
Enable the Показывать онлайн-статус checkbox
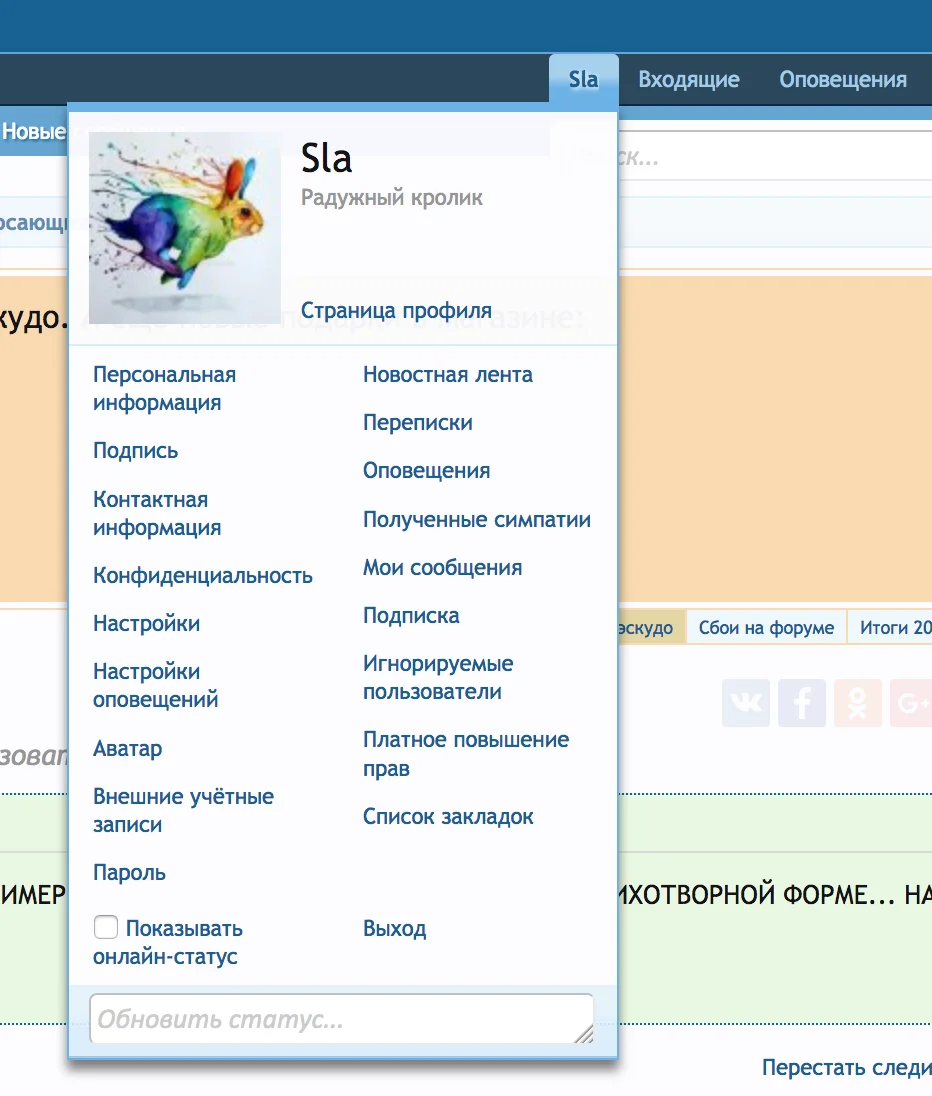pyautogui.click(x=106, y=927)
